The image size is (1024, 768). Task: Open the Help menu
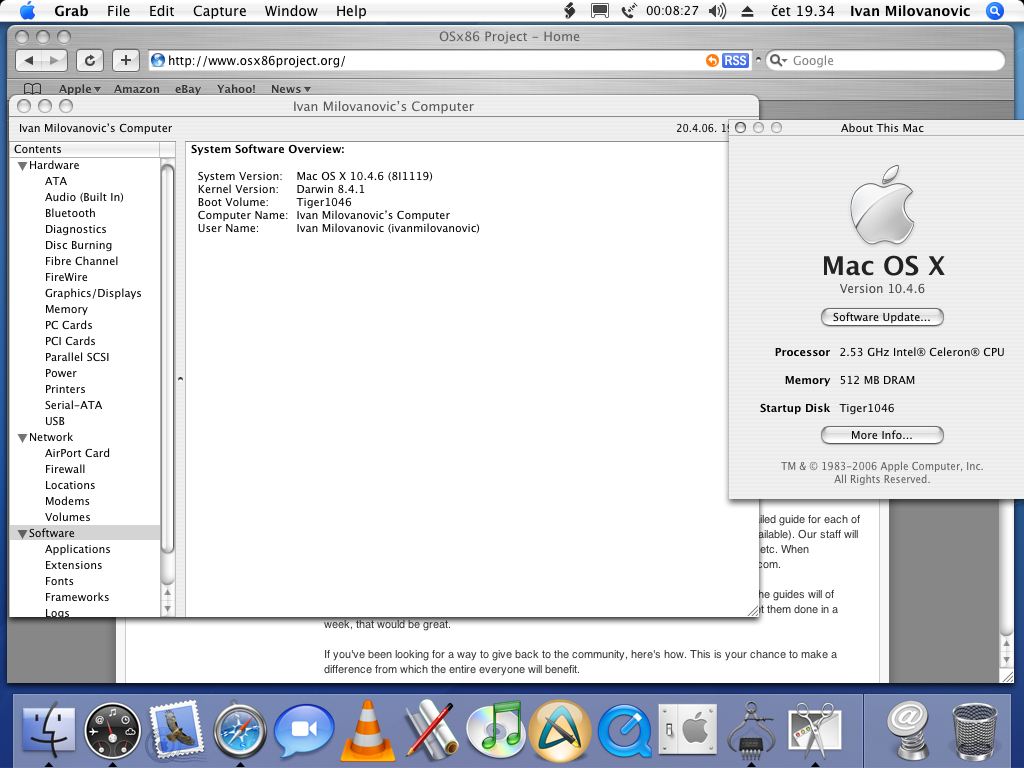tap(351, 11)
